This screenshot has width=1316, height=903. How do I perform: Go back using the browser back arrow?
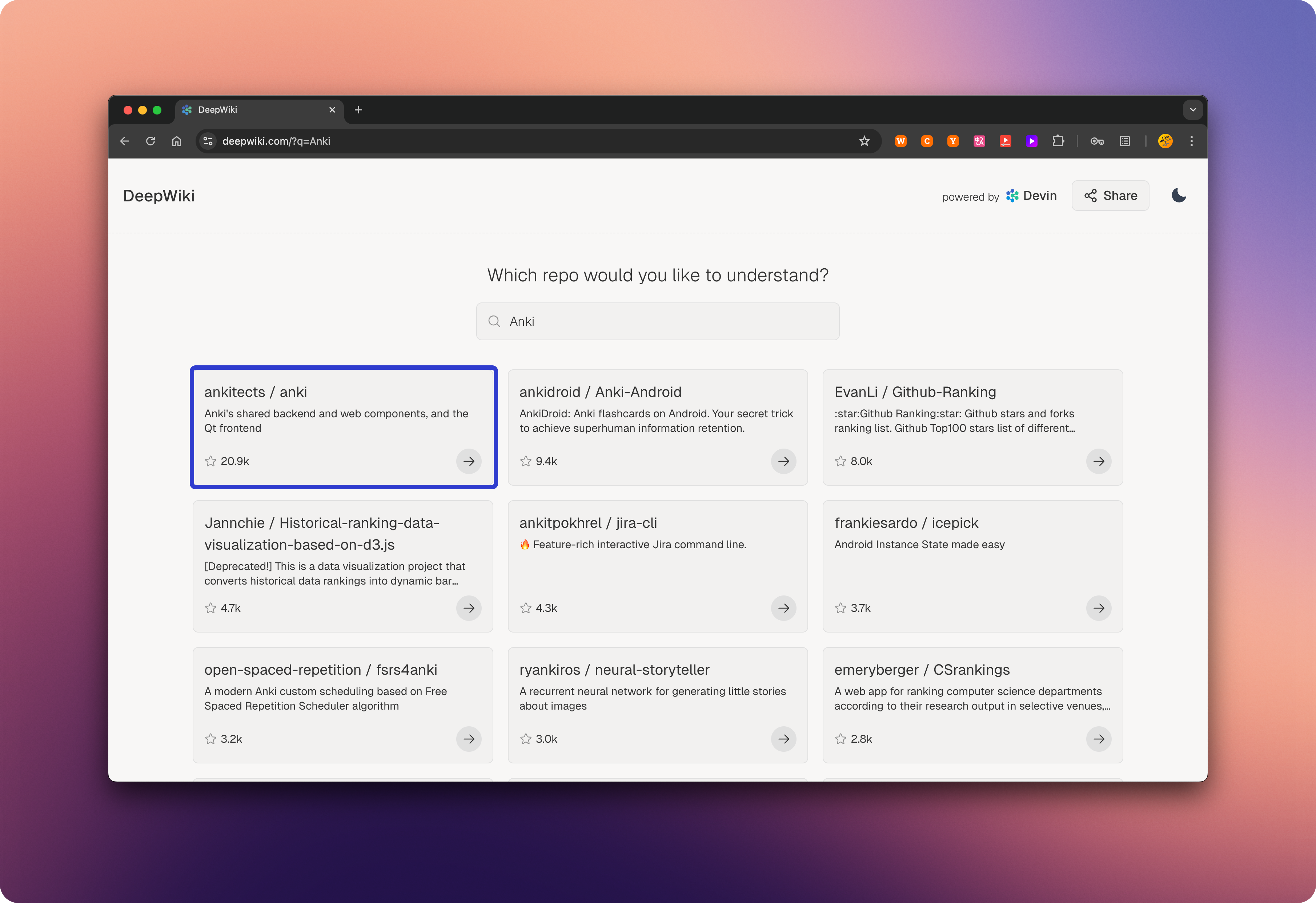(x=125, y=141)
